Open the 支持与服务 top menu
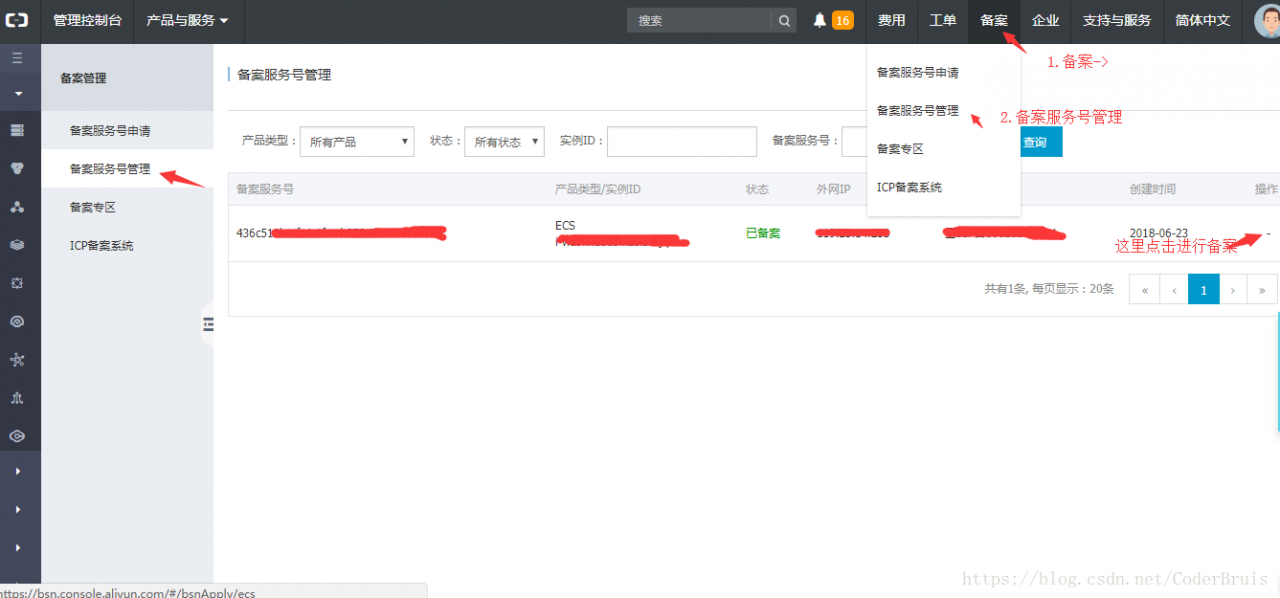Screen dimensions: 1280x598 coord(1117,20)
